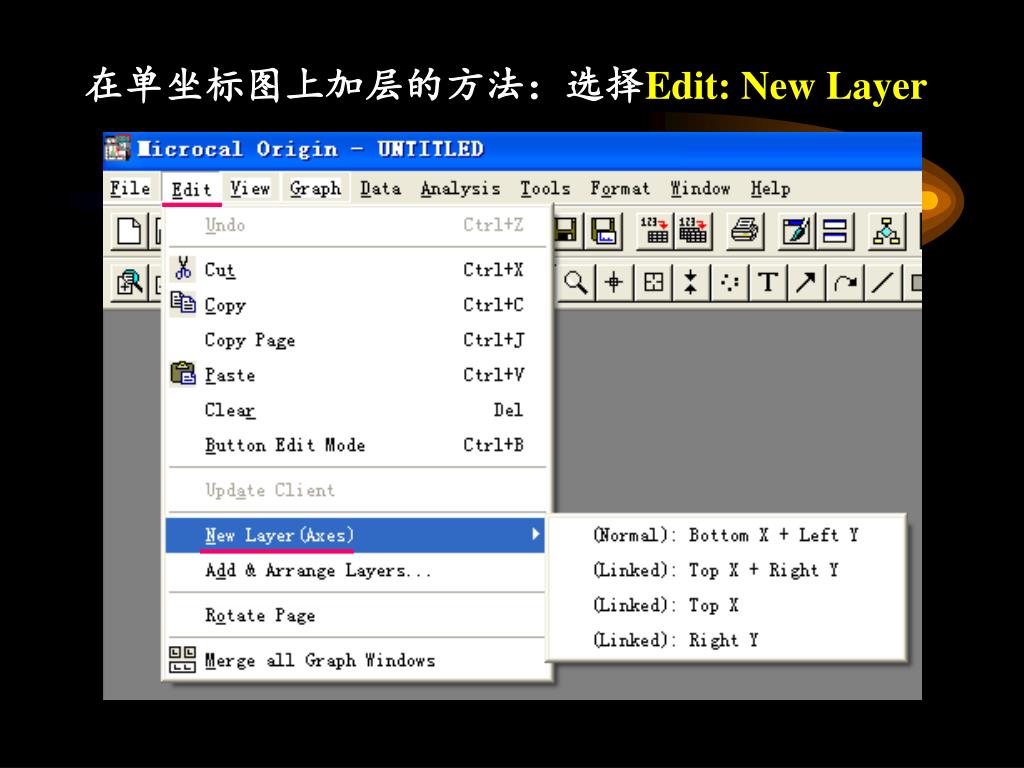Choose Copy Ctrl+C from the Edit menu
This screenshot has width=1024, height=768.
click(x=356, y=304)
